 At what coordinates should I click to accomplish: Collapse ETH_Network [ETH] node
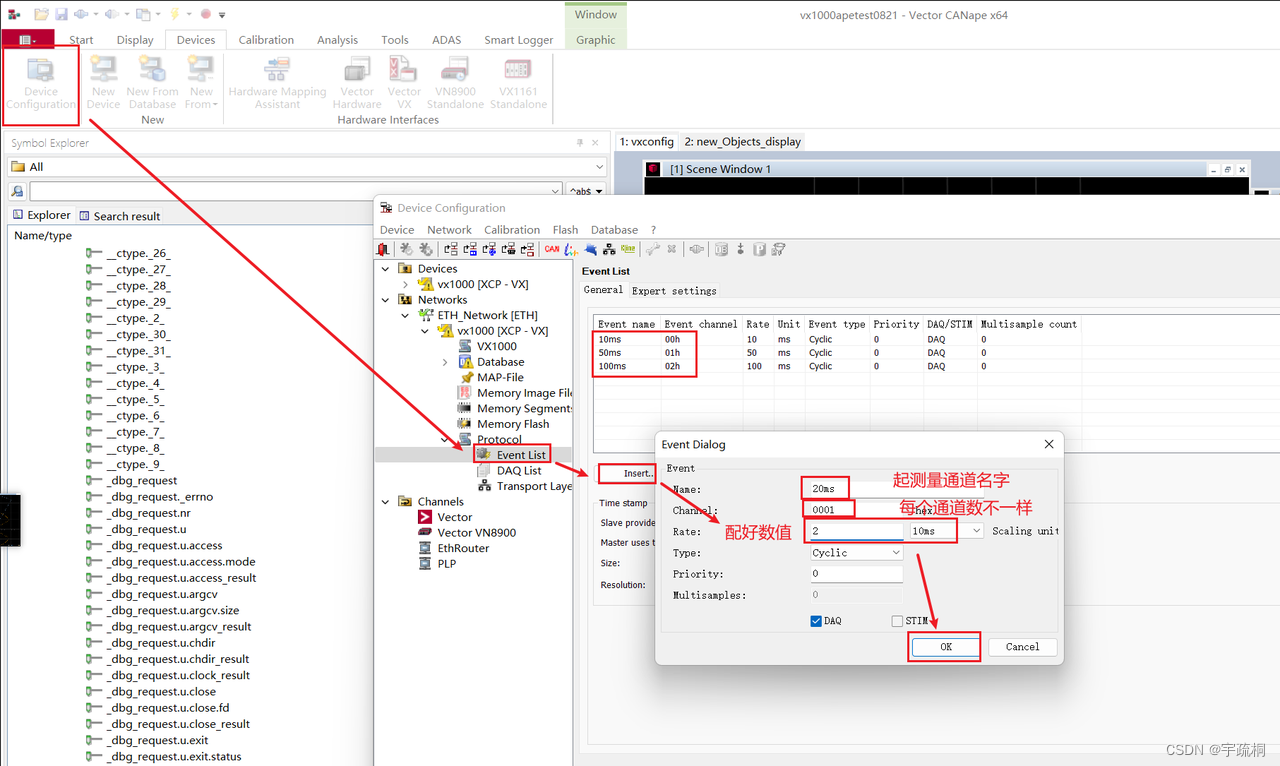click(405, 315)
